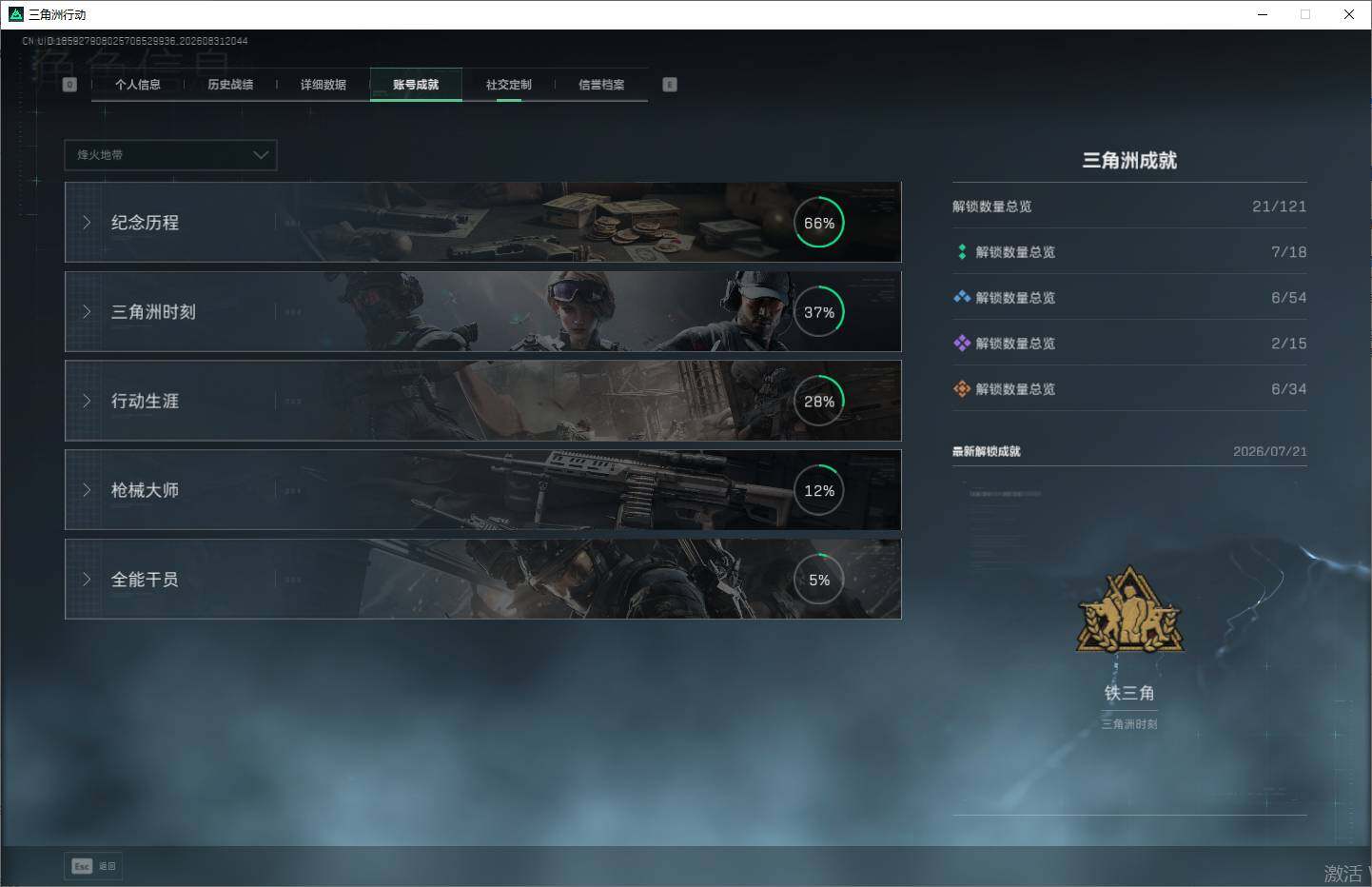
Task: Click the 枪械大师 category title
Action: pyautogui.click(x=145, y=491)
